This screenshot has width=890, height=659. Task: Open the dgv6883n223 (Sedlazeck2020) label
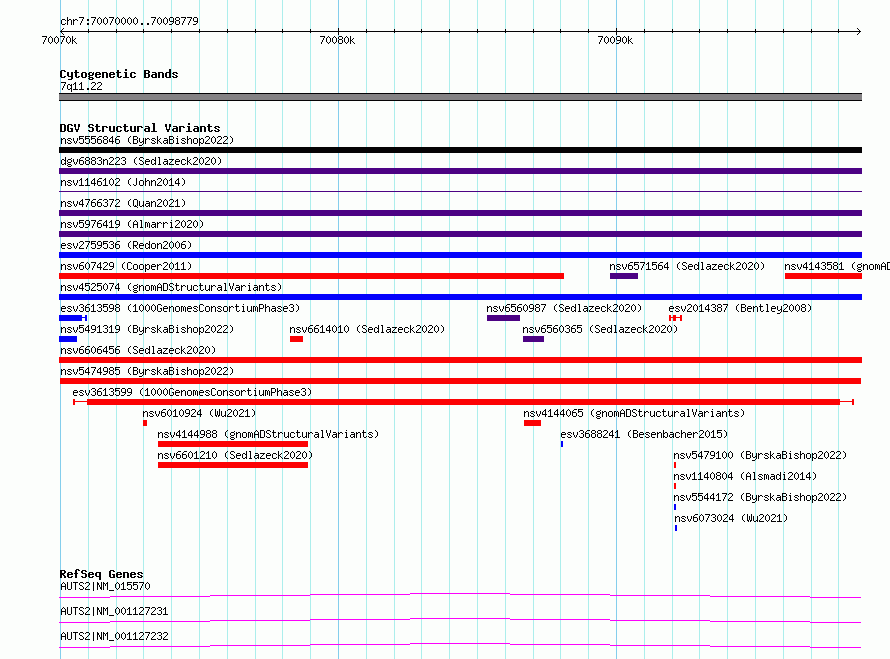[x=141, y=161]
